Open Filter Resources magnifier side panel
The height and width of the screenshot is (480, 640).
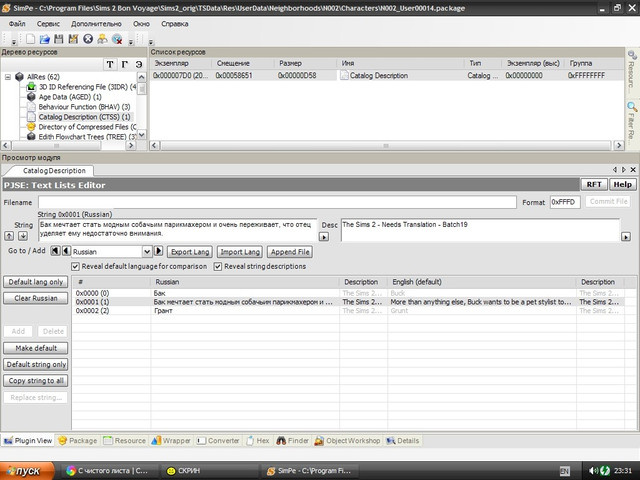(x=632, y=107)
